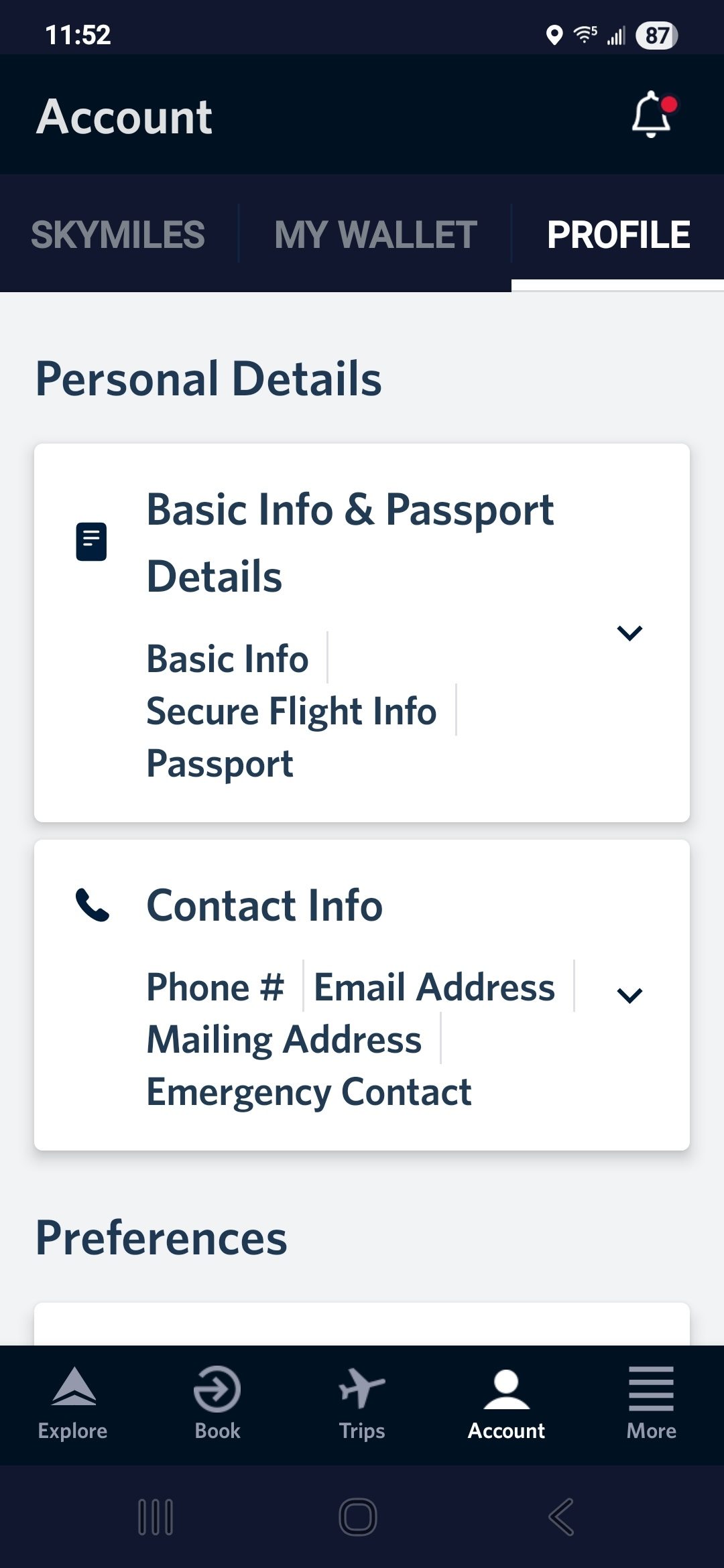This screenshot has width=724, height=1568.
Task: Switch to the SKYMILES tab
Action: [x=118, y=235]
